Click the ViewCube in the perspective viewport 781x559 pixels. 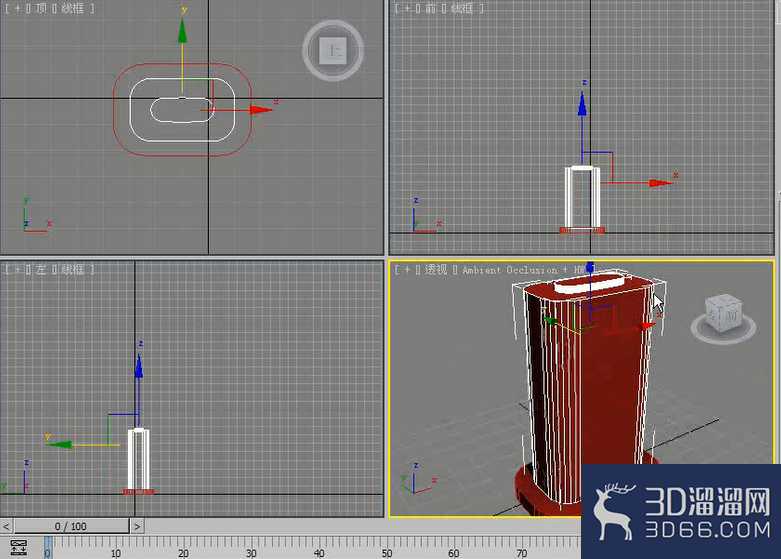click(724, 319)
